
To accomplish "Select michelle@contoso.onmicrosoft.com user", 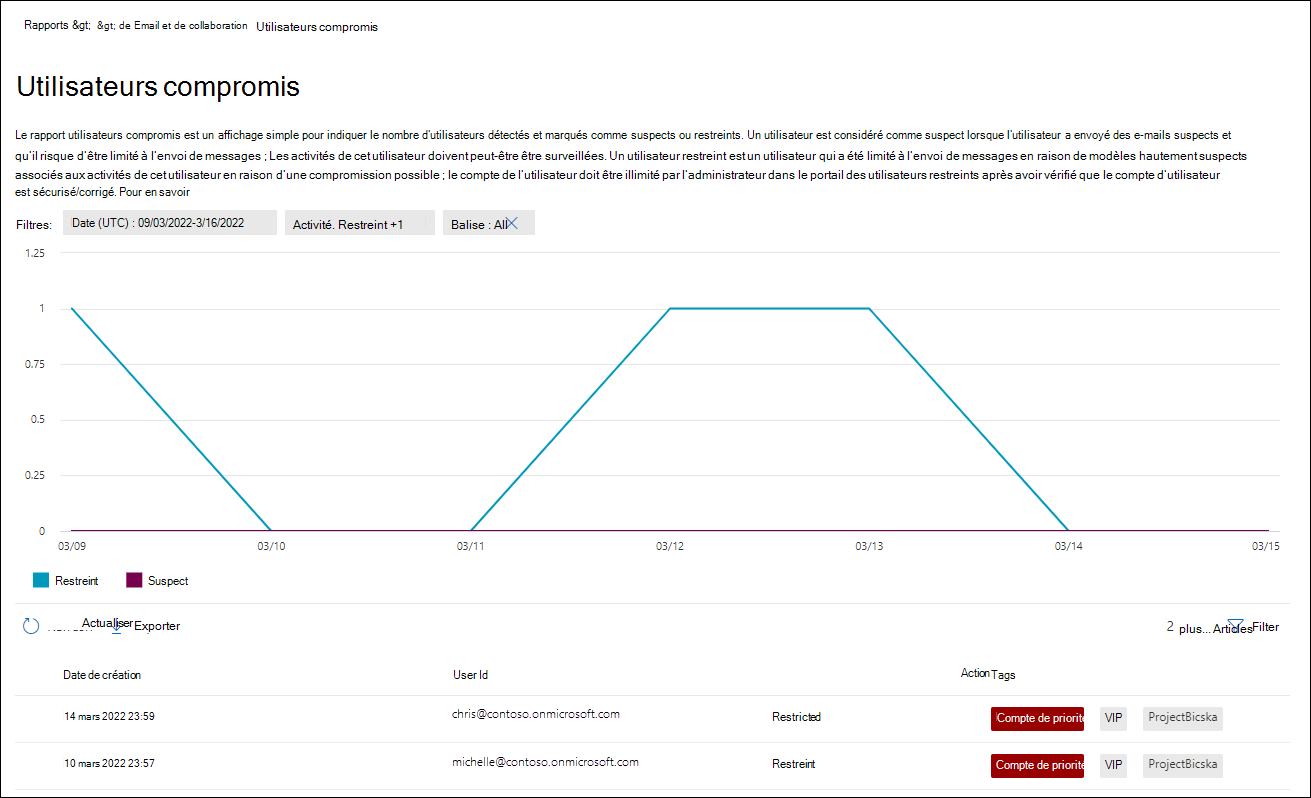I will pyautogui.click(x=545, y=761).
